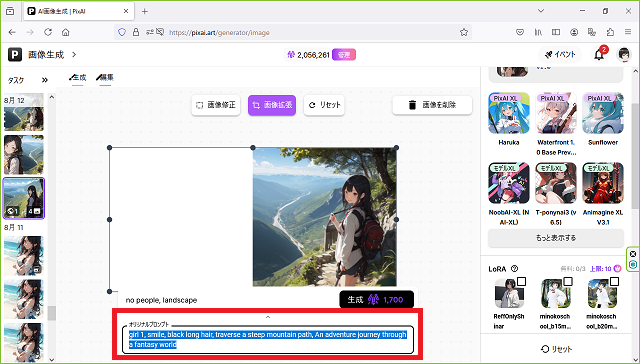Select the T-ponynai3 model
640x364 pixels.
point(556,183)
